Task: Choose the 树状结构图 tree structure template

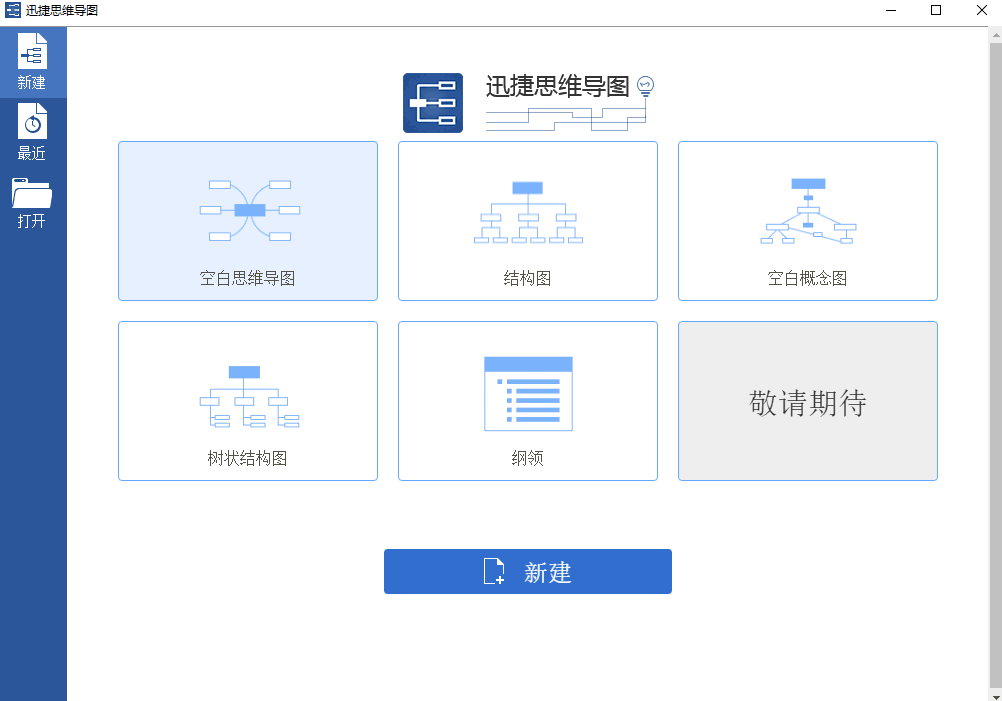Action: point(247,400)
